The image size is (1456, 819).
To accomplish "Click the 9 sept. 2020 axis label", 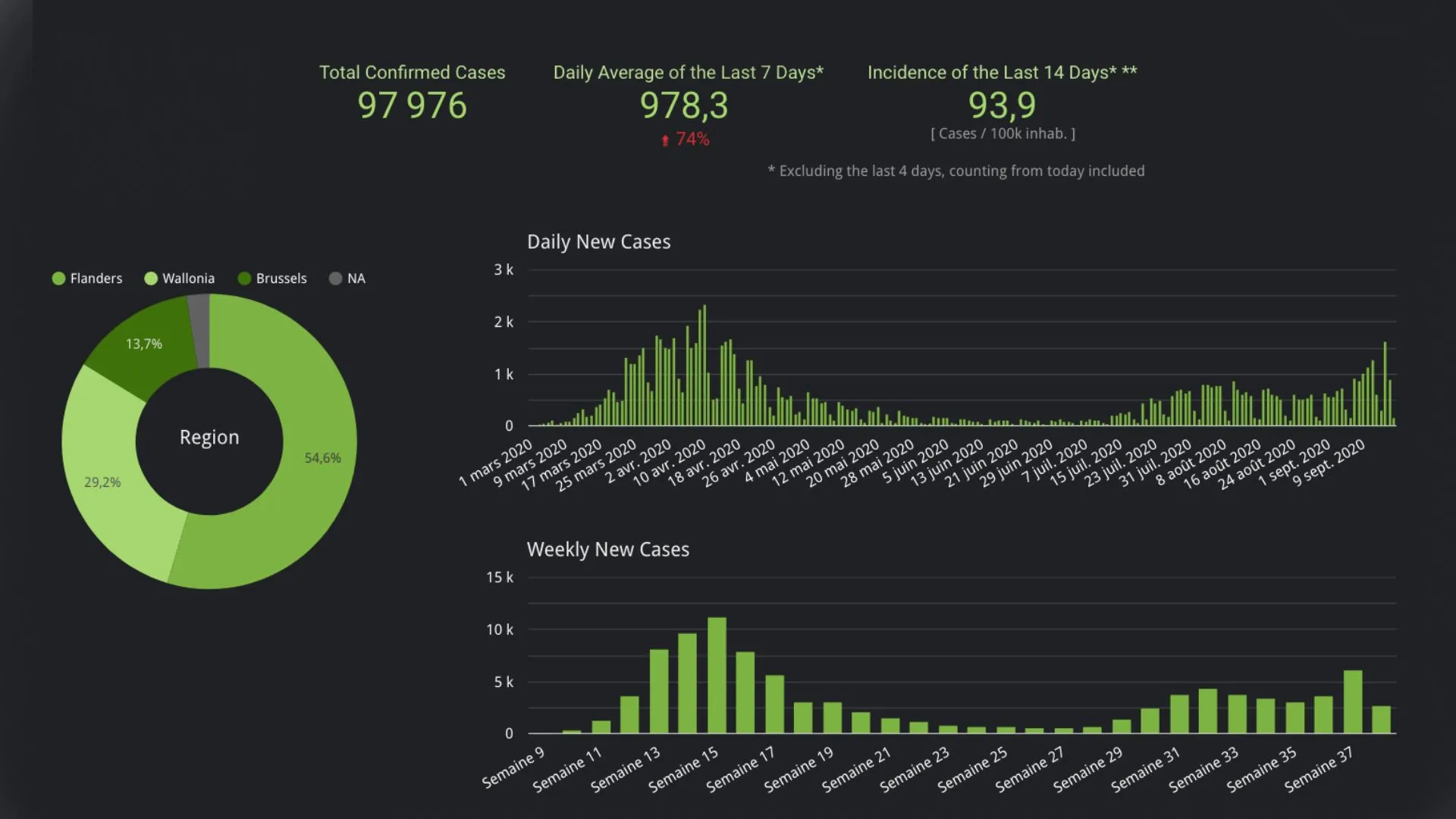I will [1328, 463].
